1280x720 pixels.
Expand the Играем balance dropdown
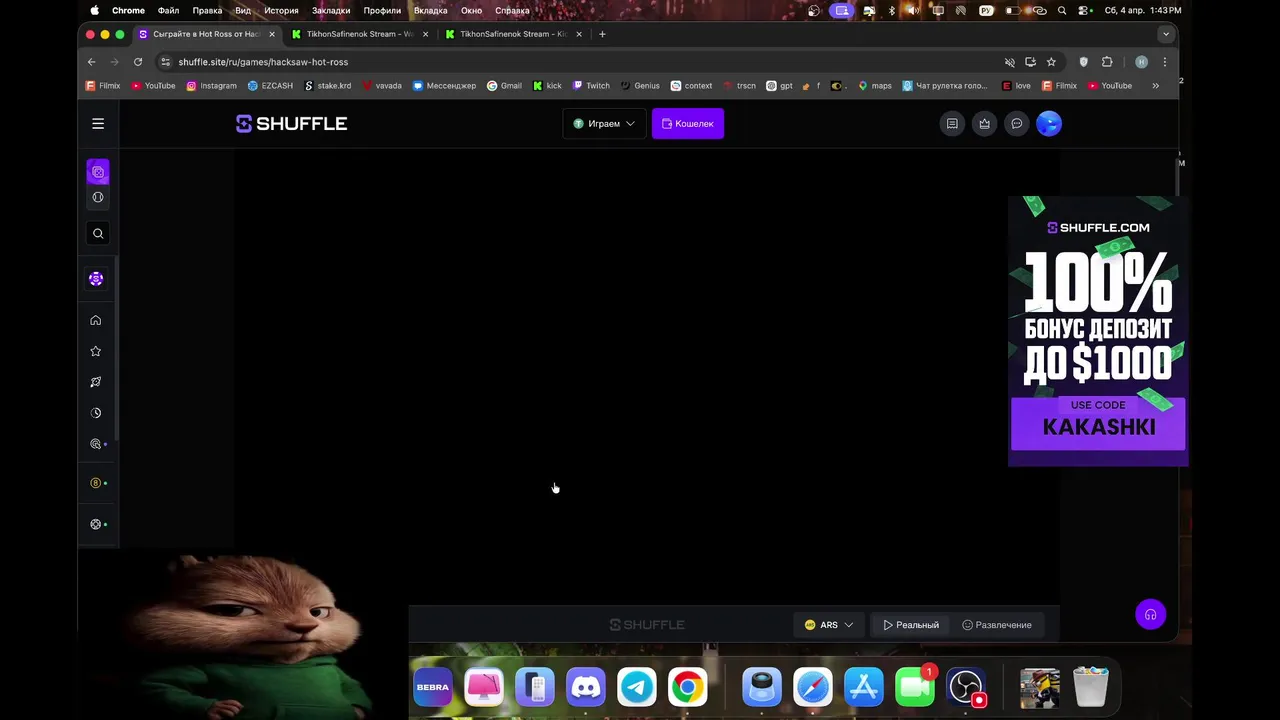(x=604, y=124)
